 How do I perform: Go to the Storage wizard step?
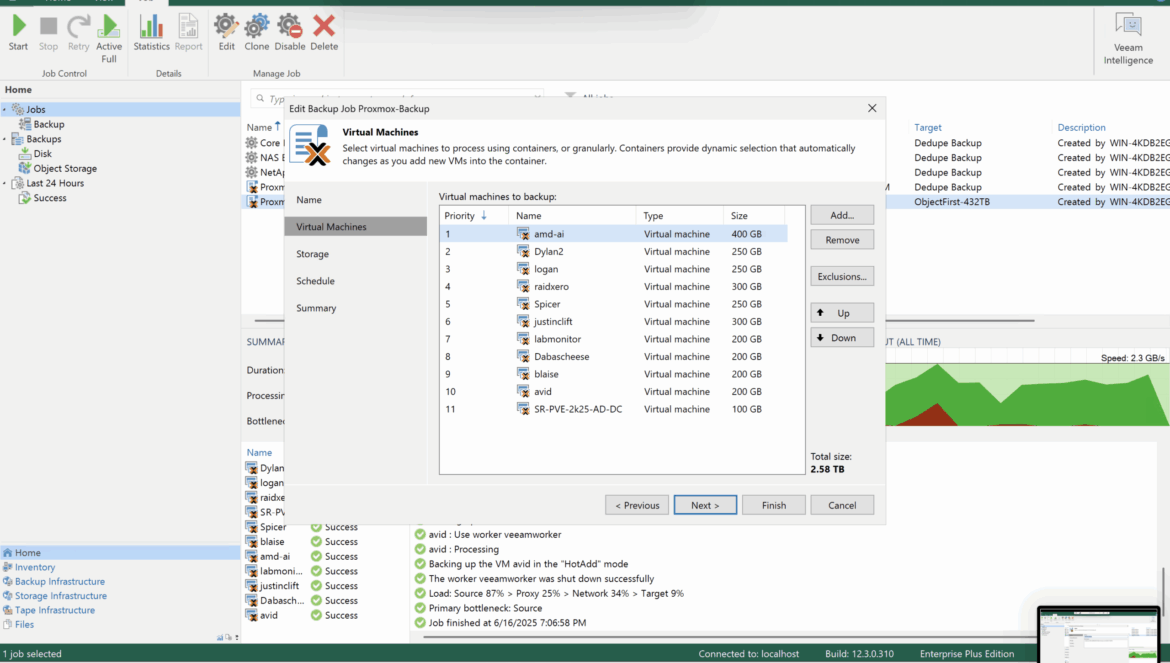tap(313, 254)
